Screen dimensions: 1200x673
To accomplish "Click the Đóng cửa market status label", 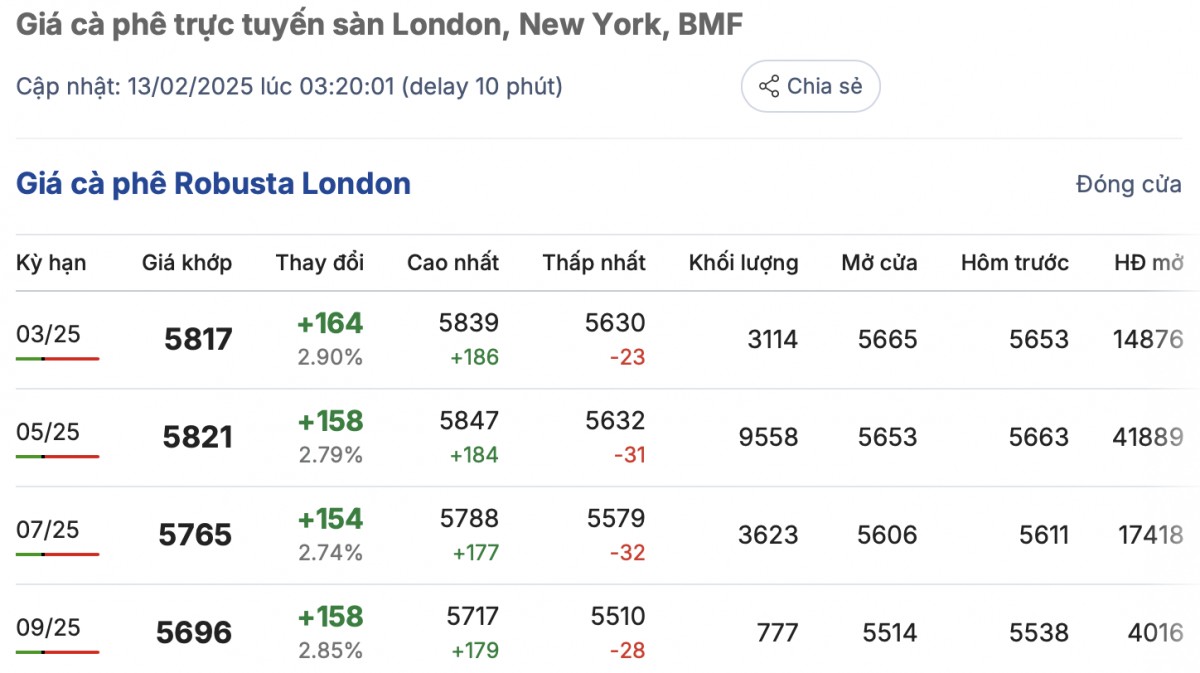I will click(1128, 185).
